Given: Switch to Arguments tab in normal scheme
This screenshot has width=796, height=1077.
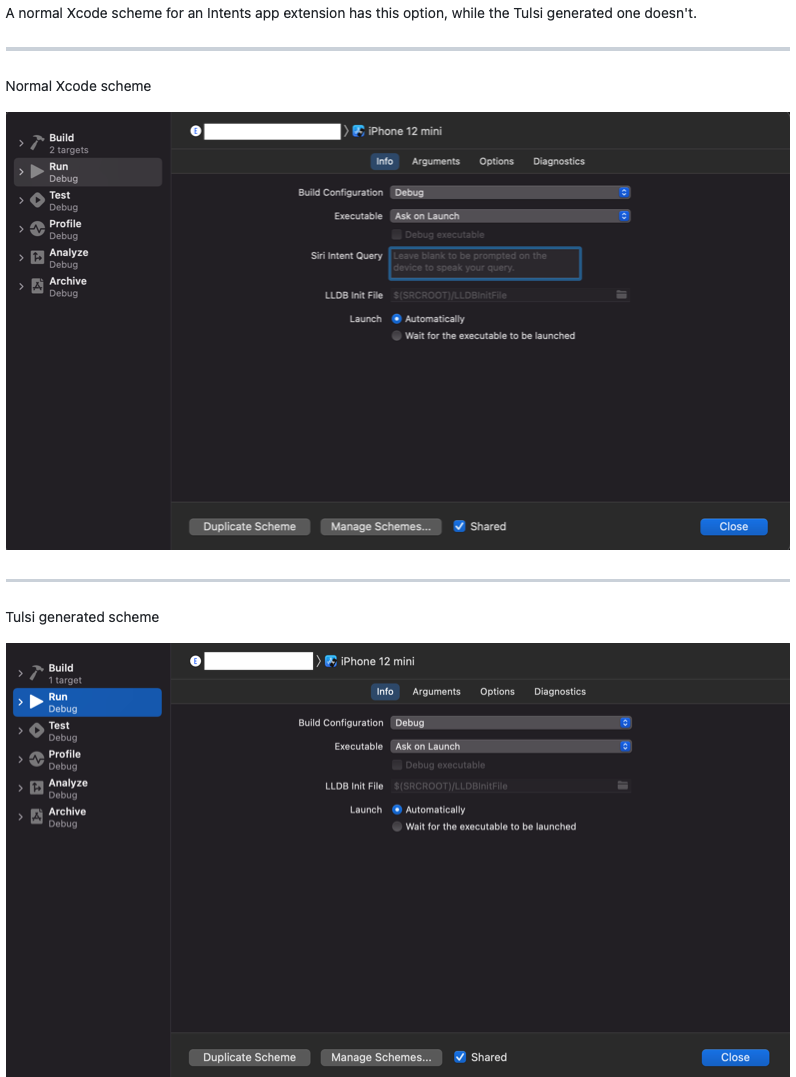Looking at the screenshot, I should coord(435,161).
